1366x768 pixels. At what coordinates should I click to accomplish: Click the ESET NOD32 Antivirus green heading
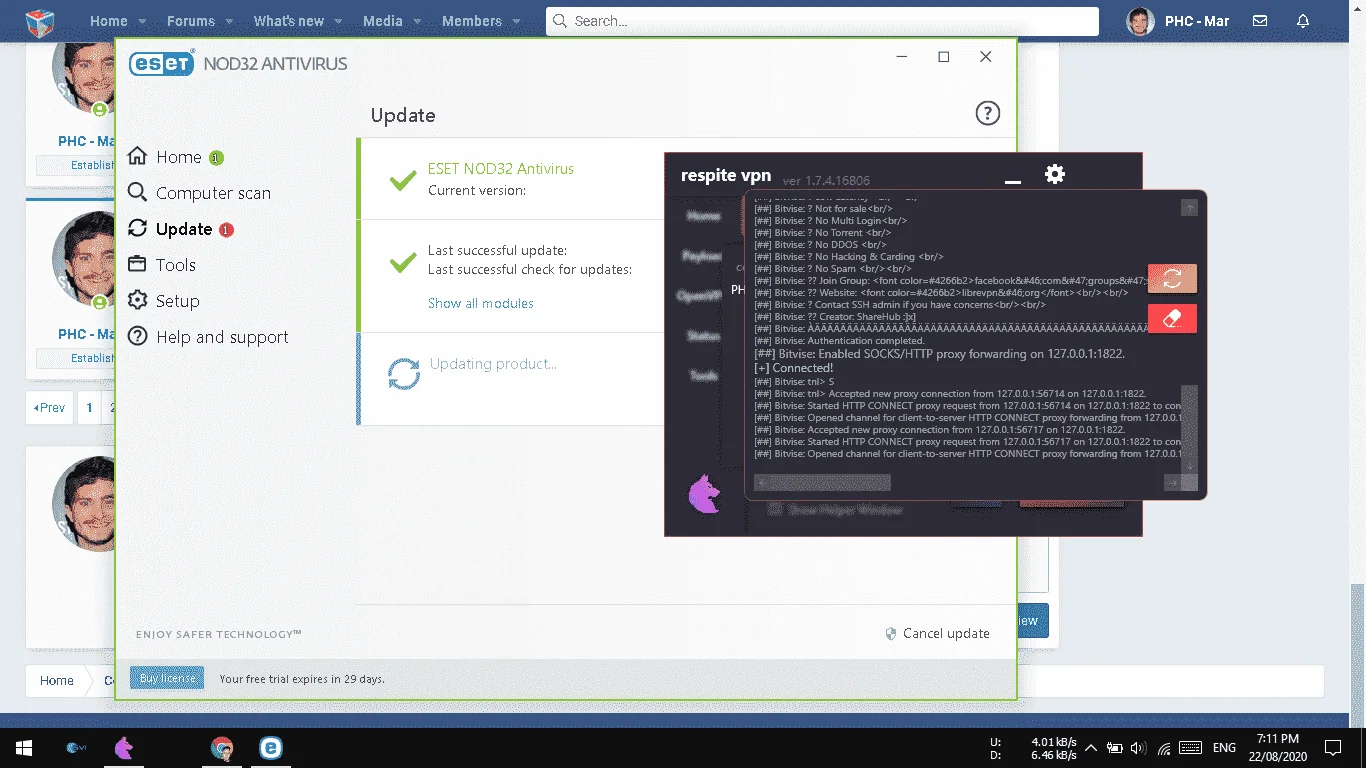click(x=501, y=169)
